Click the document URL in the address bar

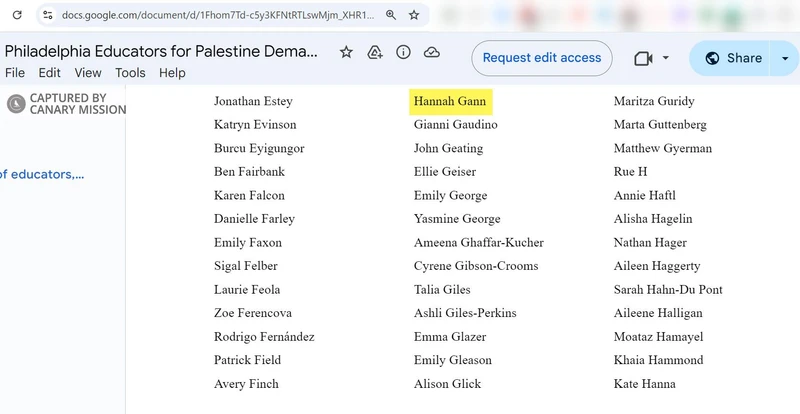(218, 15)
